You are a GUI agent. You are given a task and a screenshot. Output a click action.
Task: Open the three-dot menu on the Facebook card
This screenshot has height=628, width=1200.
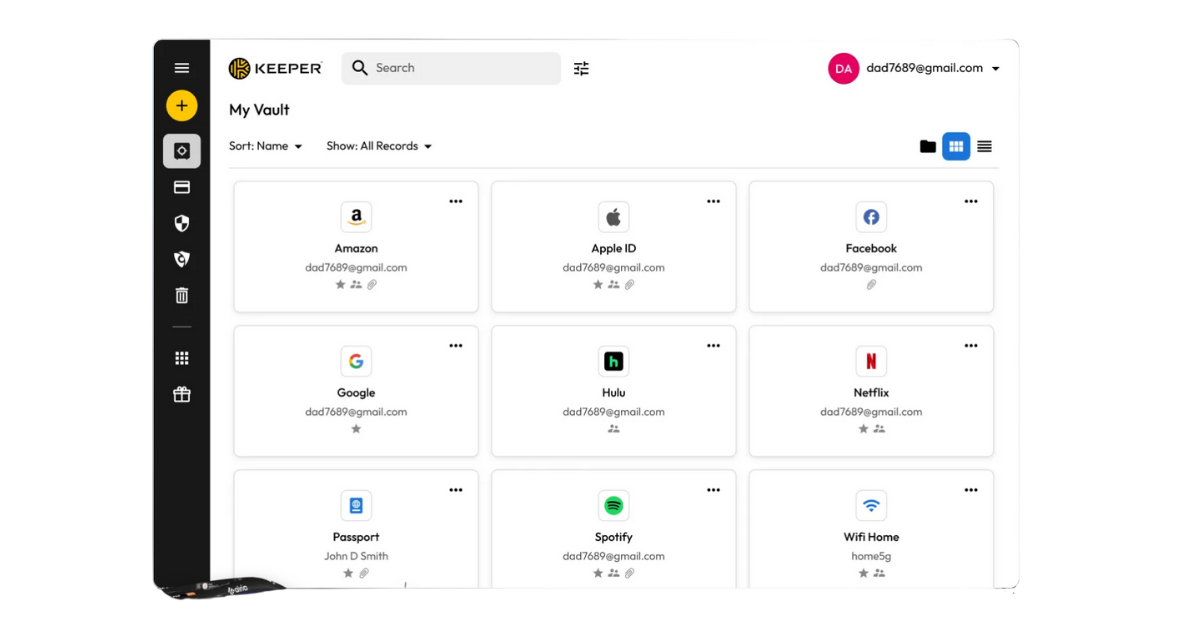(971, 201)
